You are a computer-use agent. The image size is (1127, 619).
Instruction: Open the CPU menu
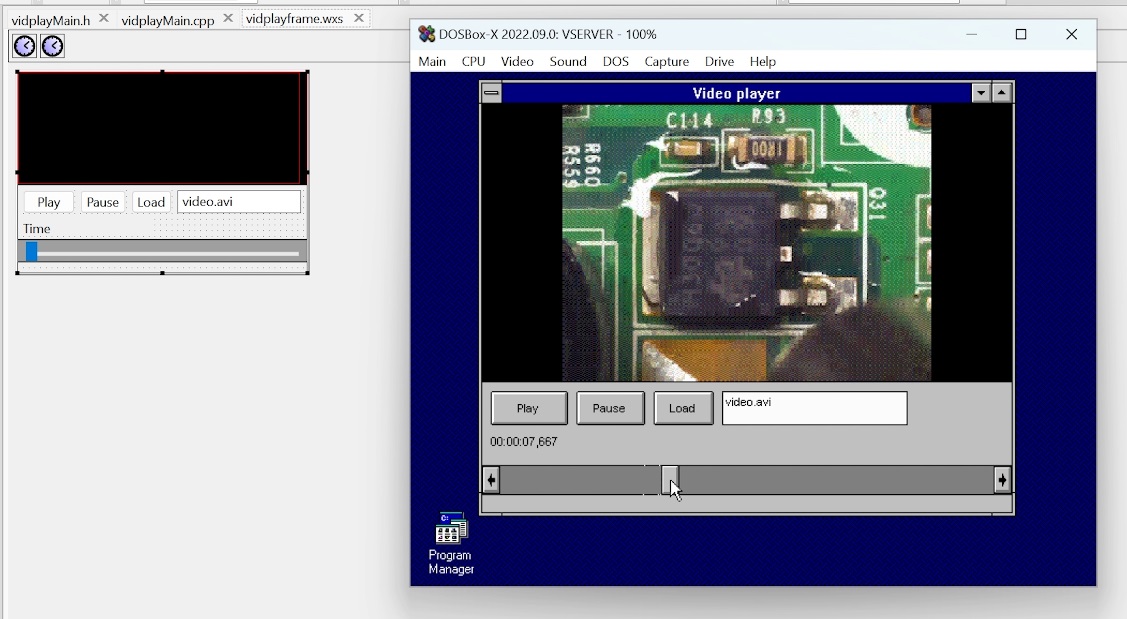click(473, 62)
